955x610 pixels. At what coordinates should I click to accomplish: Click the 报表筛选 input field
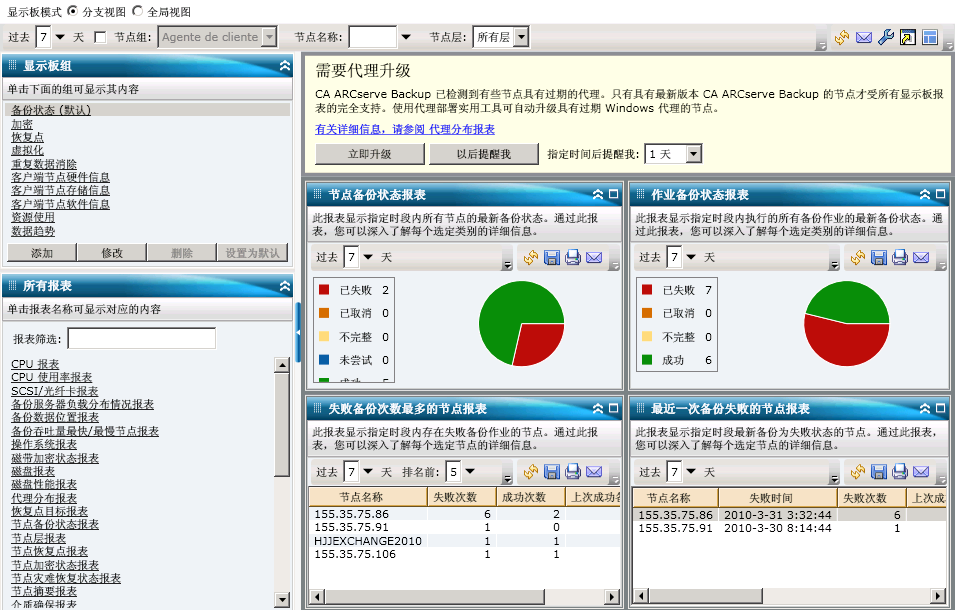tap(141, 338)
